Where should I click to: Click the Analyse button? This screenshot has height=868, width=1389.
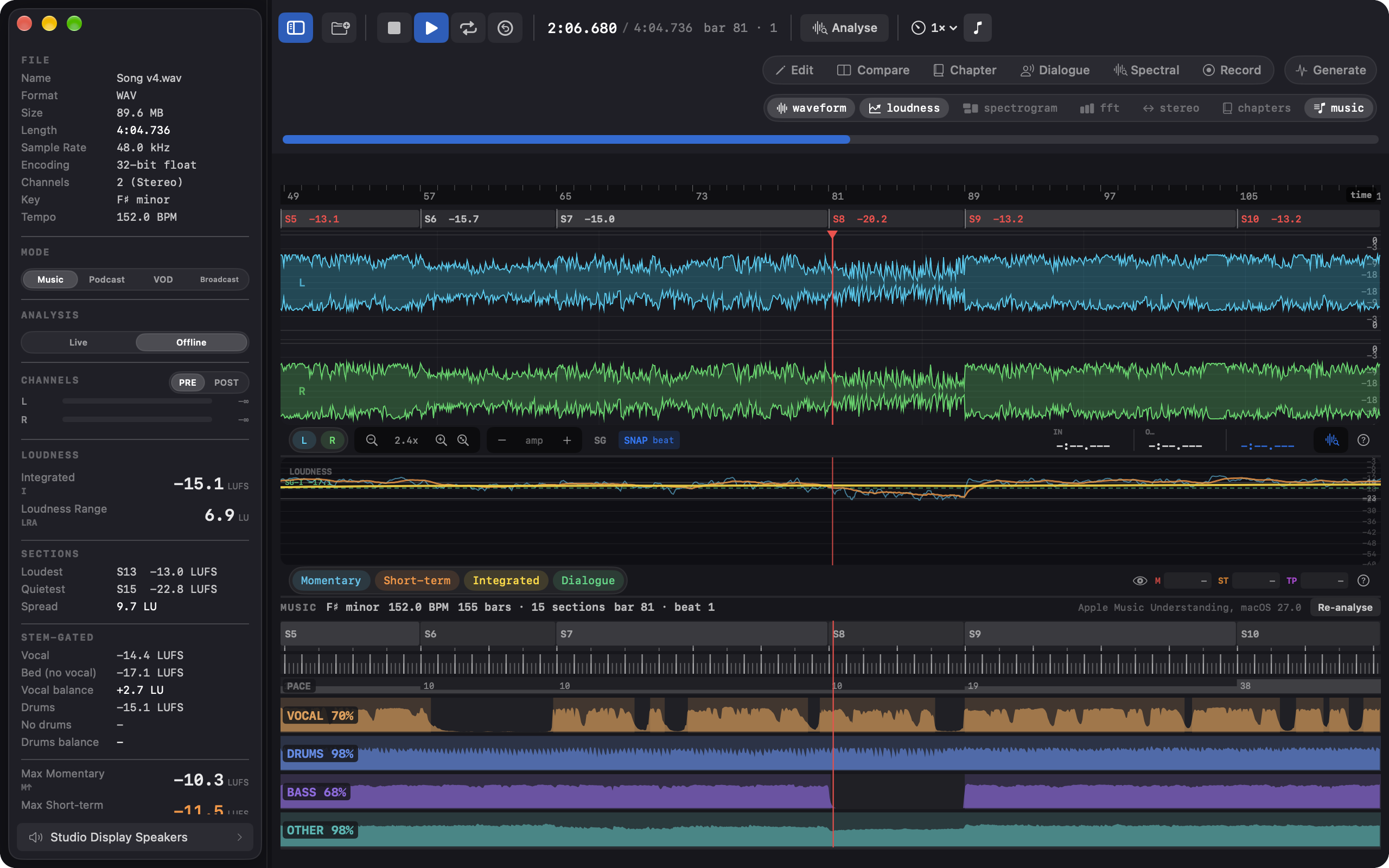(844, 28)
